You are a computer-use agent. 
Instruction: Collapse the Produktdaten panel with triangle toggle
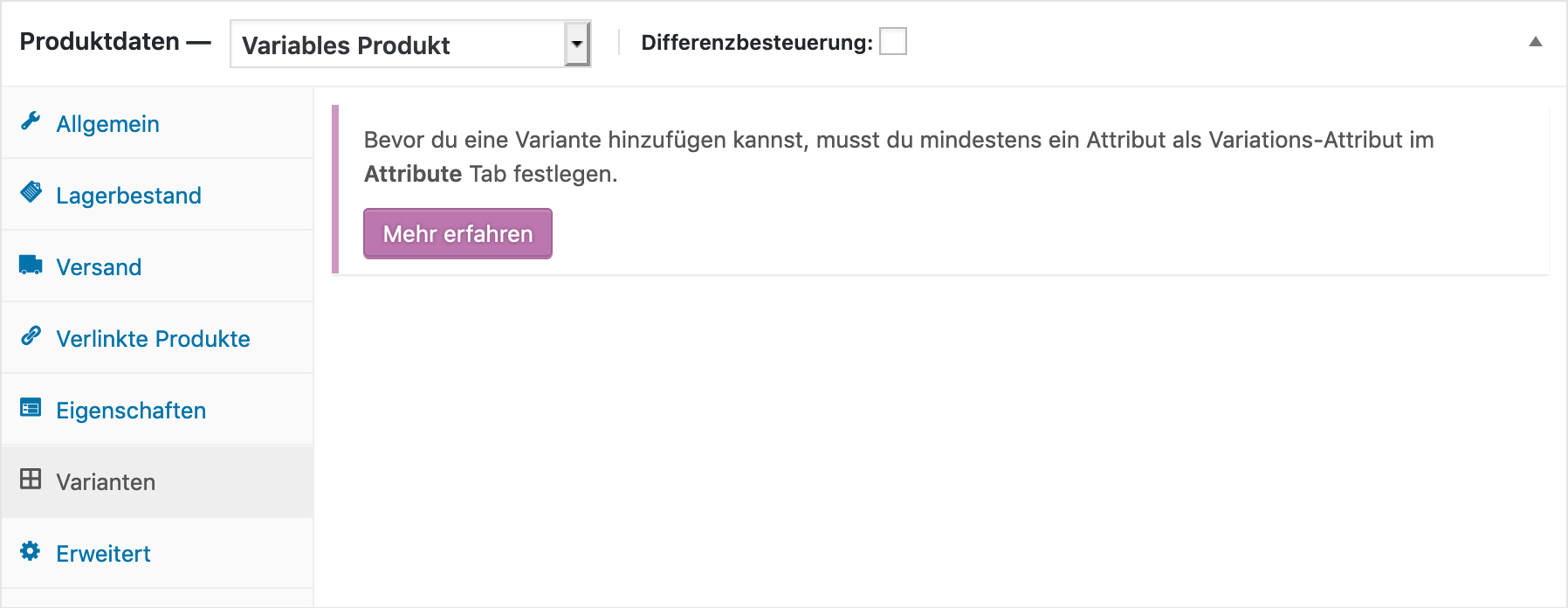pyautogui.click(x=1536, y=42)
